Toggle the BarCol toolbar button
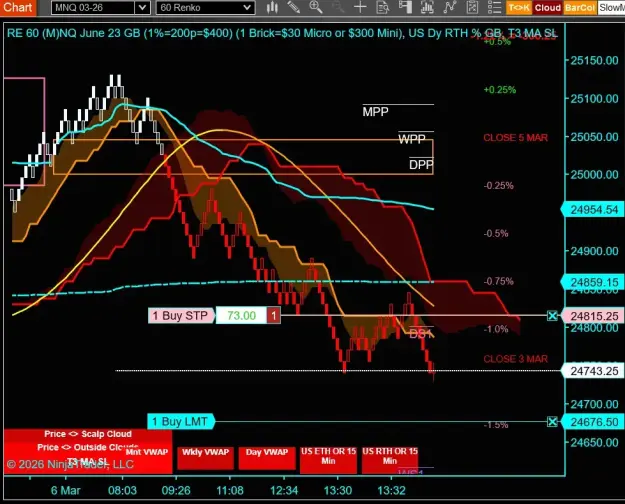 (x=580, y=8)
